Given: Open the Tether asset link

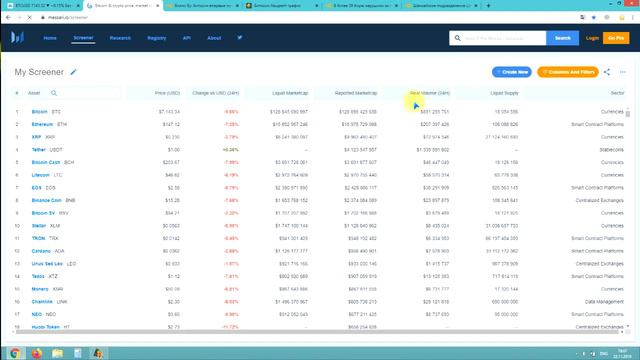Looking at the screenshot, I should pyautogui.click(x=38, y=150).
